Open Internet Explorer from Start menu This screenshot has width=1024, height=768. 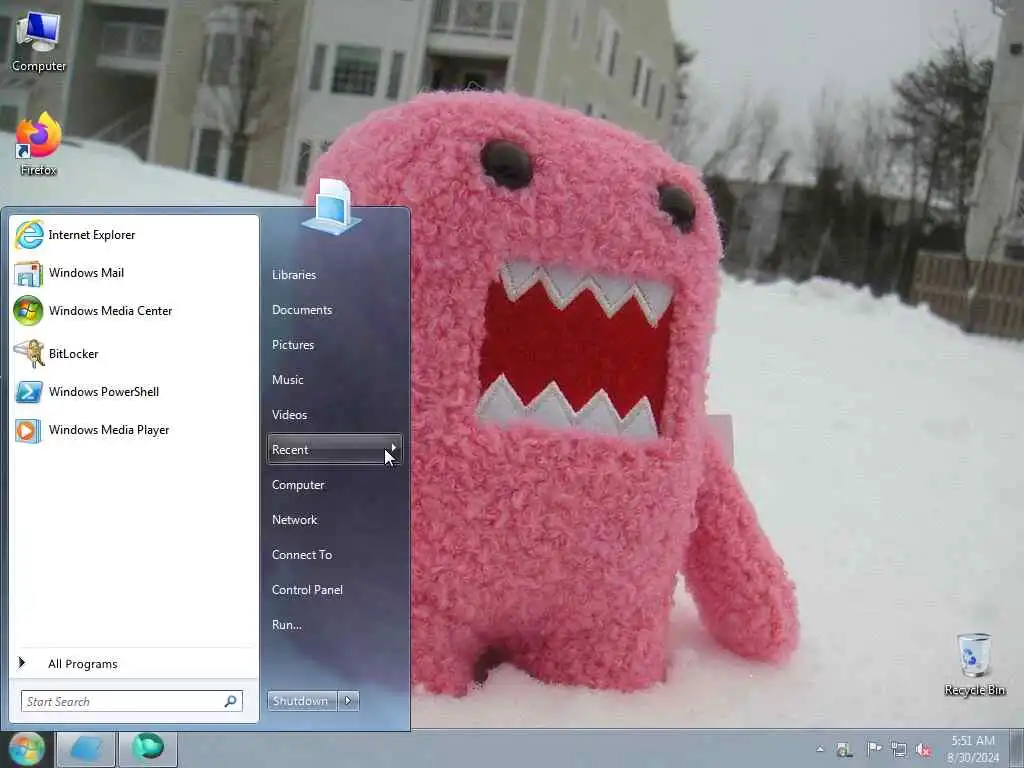point(134,235)
